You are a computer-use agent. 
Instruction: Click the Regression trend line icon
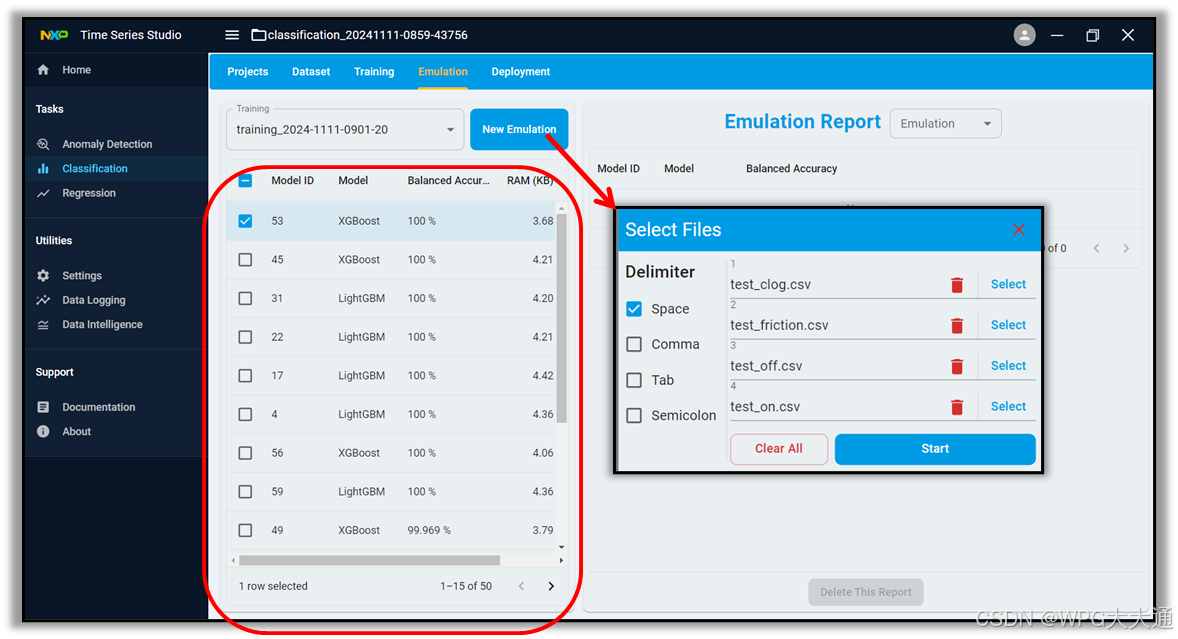(43, 194)
